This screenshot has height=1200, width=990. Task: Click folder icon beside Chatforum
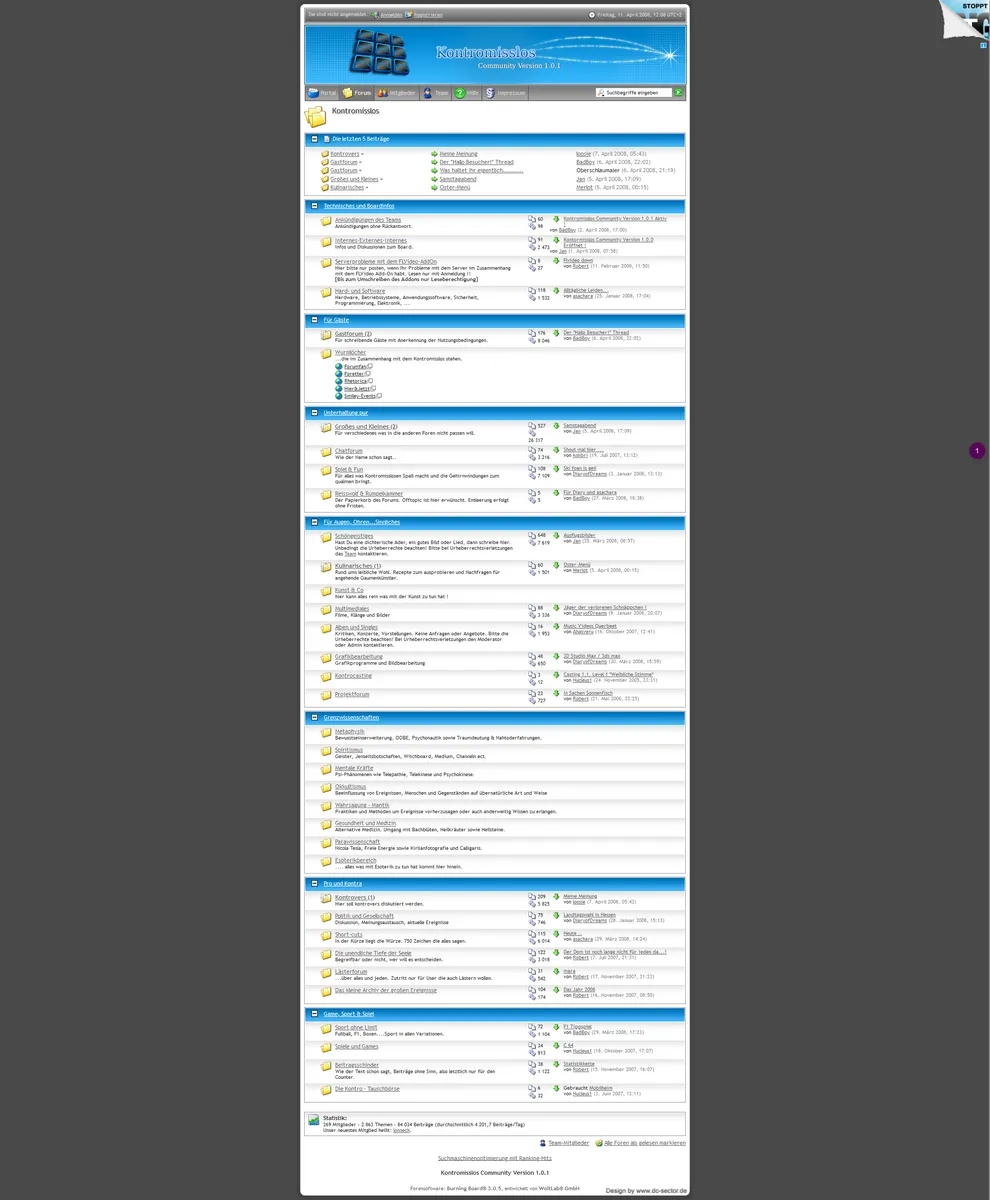326,452
